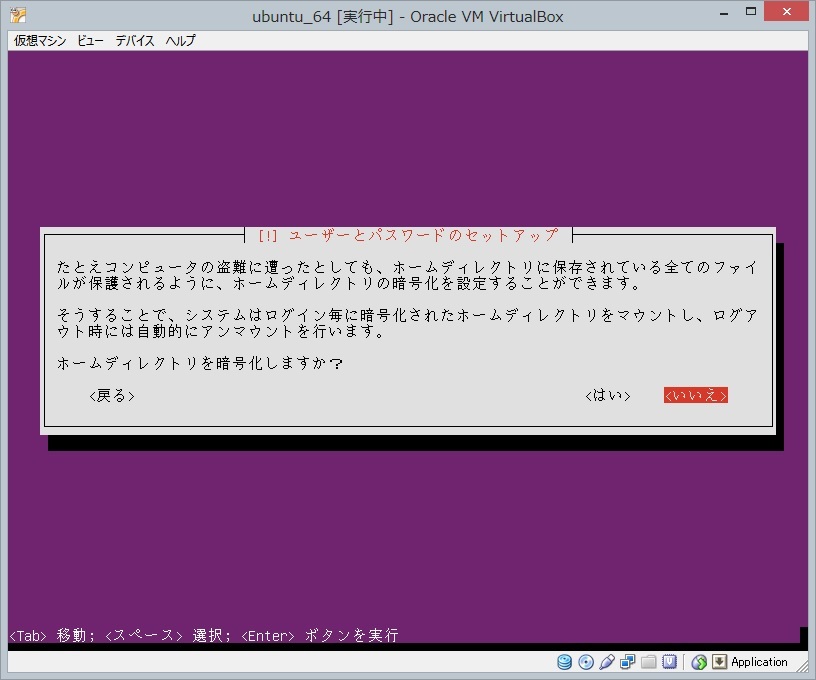This screenshot has height=680, width=816.
Task: Click the shared folders status icon
Action: (648, 662)
